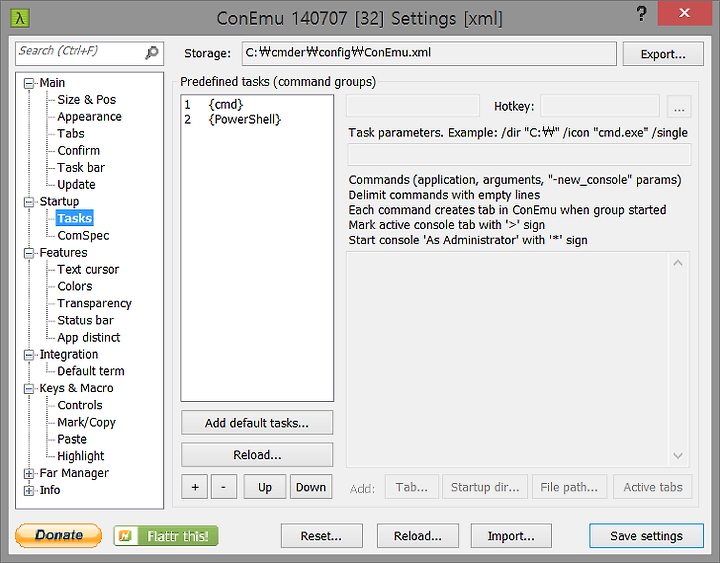Click commands scrollbar down arrow
Viewport: 720px width, 563px height.
pyautogui.click(x=678, y=456)
